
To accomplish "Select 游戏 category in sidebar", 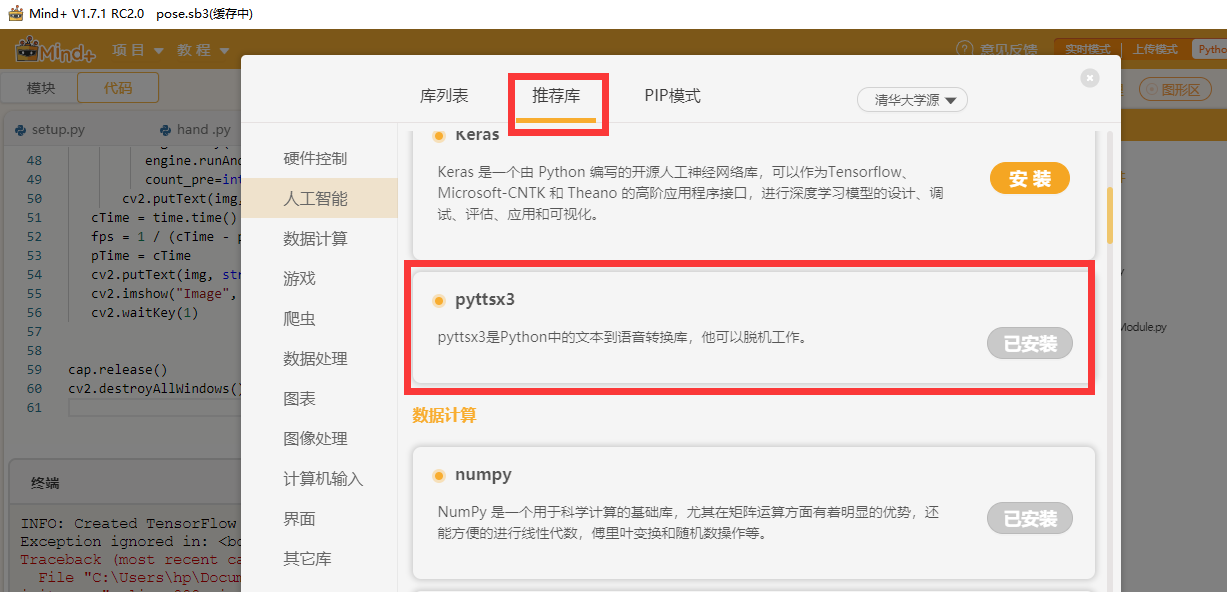I will pos(319,279).
